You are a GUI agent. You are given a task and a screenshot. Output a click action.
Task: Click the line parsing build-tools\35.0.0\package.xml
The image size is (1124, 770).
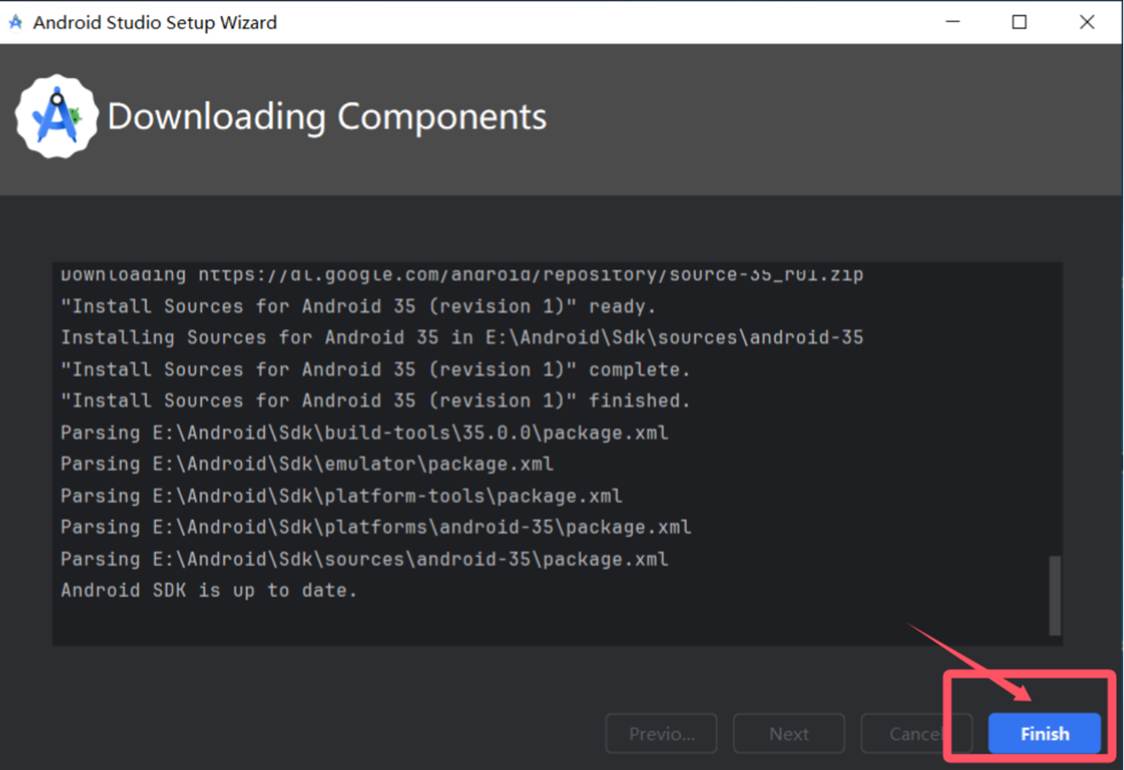pyautogui.click(x=364, y=432)
